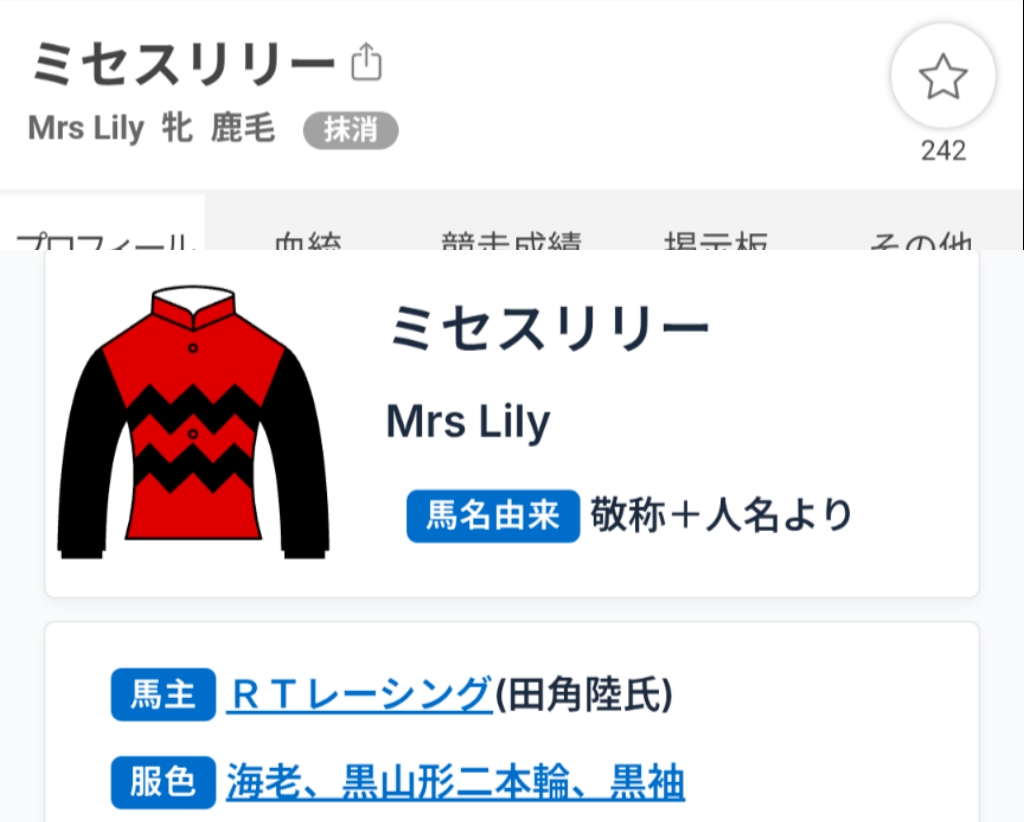Switch to the 血統 tab
This screenshot has height=822, width=1024.
[308, 239]
